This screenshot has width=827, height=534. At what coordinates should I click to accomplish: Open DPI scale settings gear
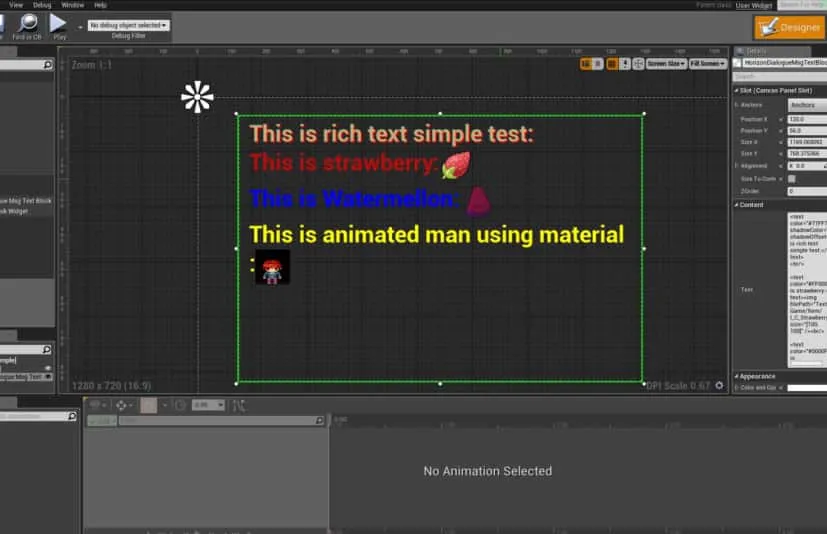pyautogui.click(x=720, y=385)
